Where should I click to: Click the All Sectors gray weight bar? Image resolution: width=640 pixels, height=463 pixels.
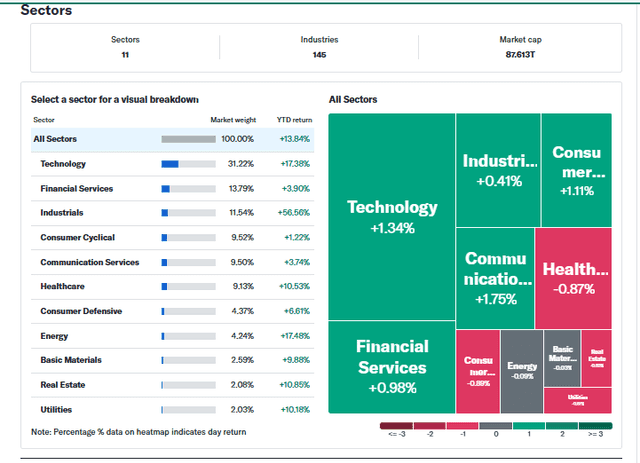tap(189, 139)
